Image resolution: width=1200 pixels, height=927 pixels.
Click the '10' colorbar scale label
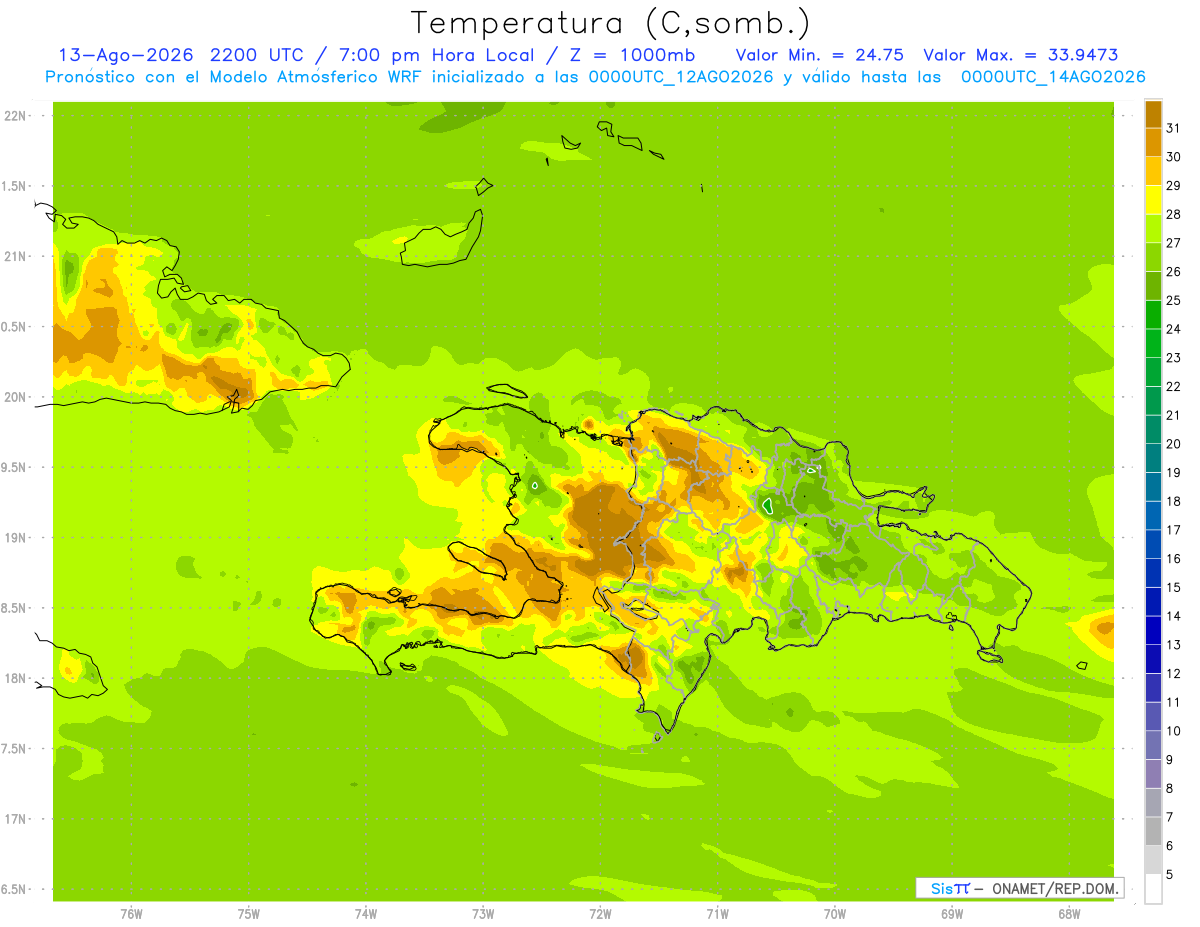(1174, 731)
